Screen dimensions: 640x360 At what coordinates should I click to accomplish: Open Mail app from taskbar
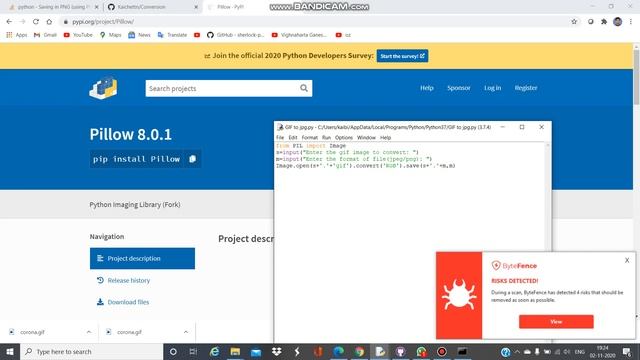click(256, 351)
